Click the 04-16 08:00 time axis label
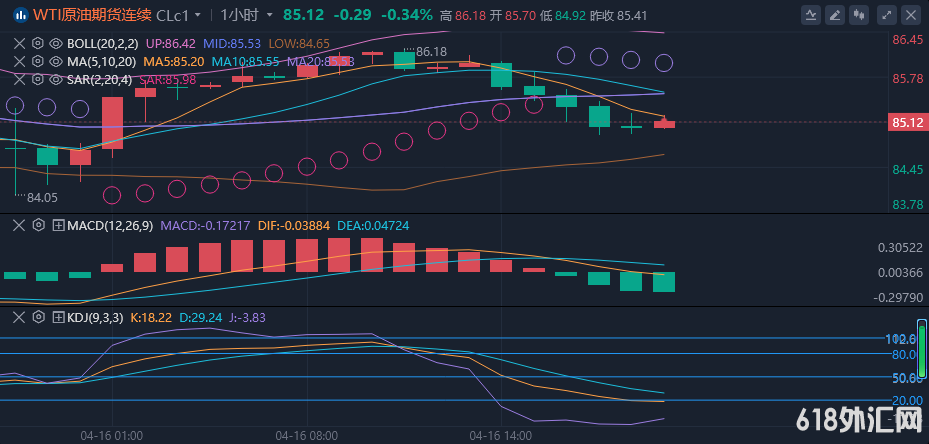Screen dimensions: 929x444 coord(307,436)
